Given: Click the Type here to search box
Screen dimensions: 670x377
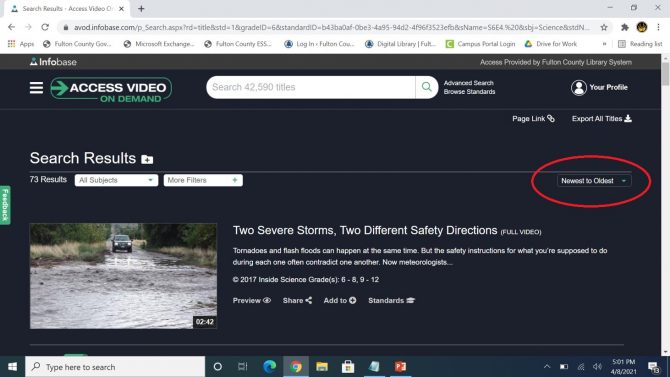Looking at the screenshot, I should click(x=115, y=367).
